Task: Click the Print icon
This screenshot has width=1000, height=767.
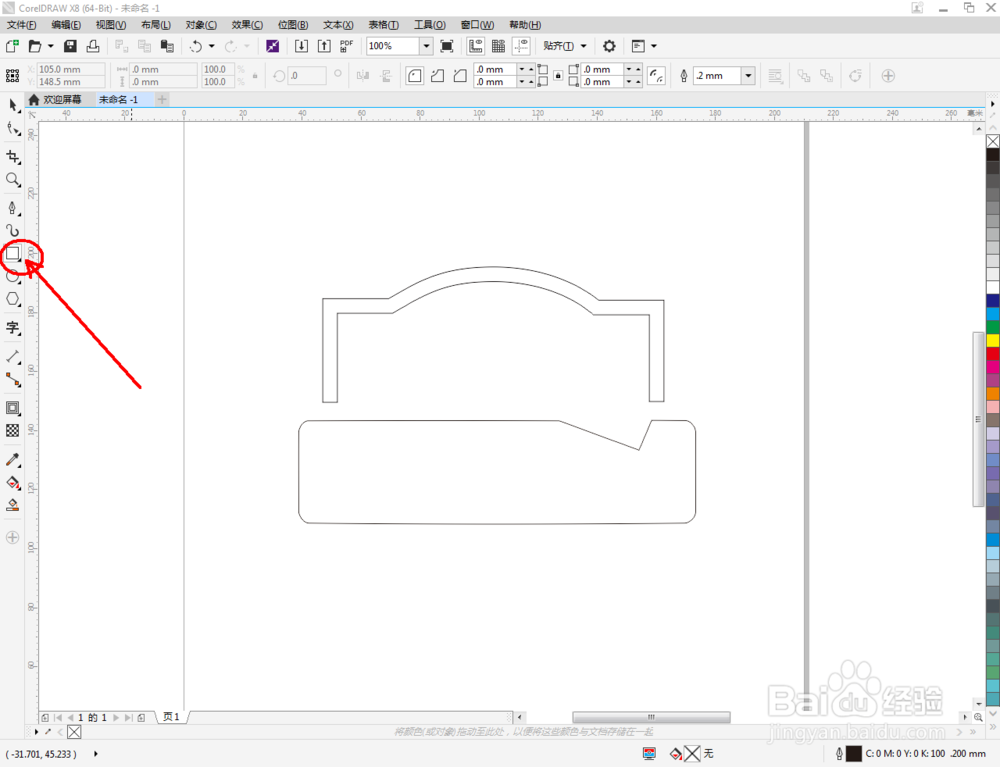Action: (93, 46)
